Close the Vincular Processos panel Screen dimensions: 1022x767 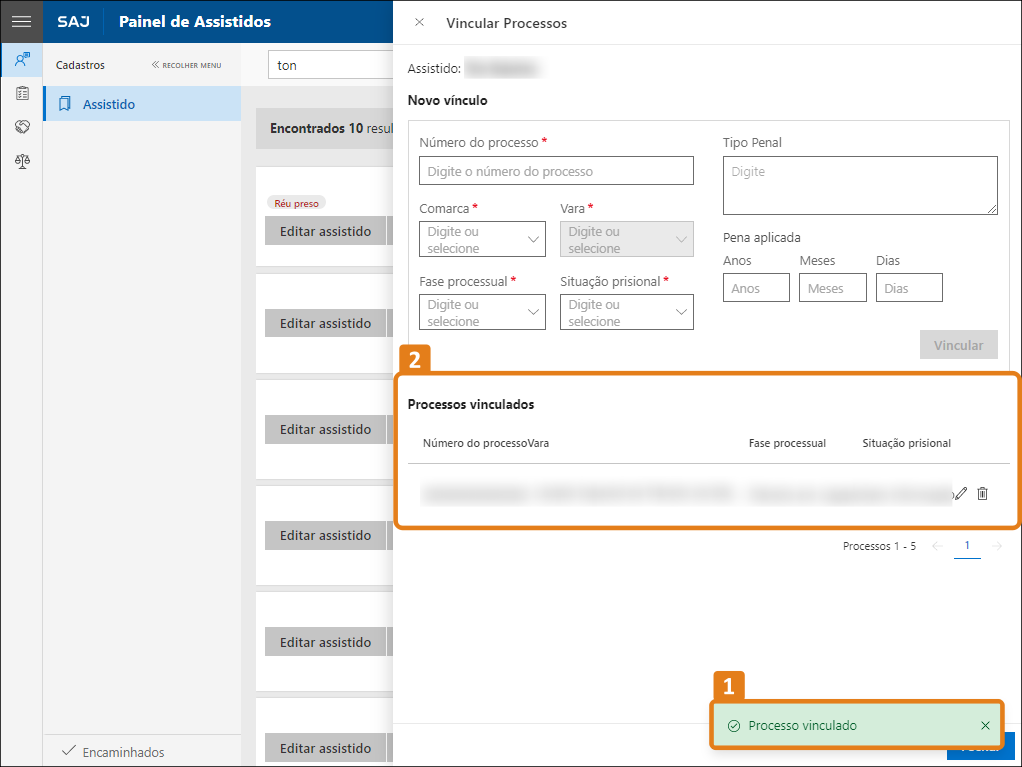tap(419, 22)
